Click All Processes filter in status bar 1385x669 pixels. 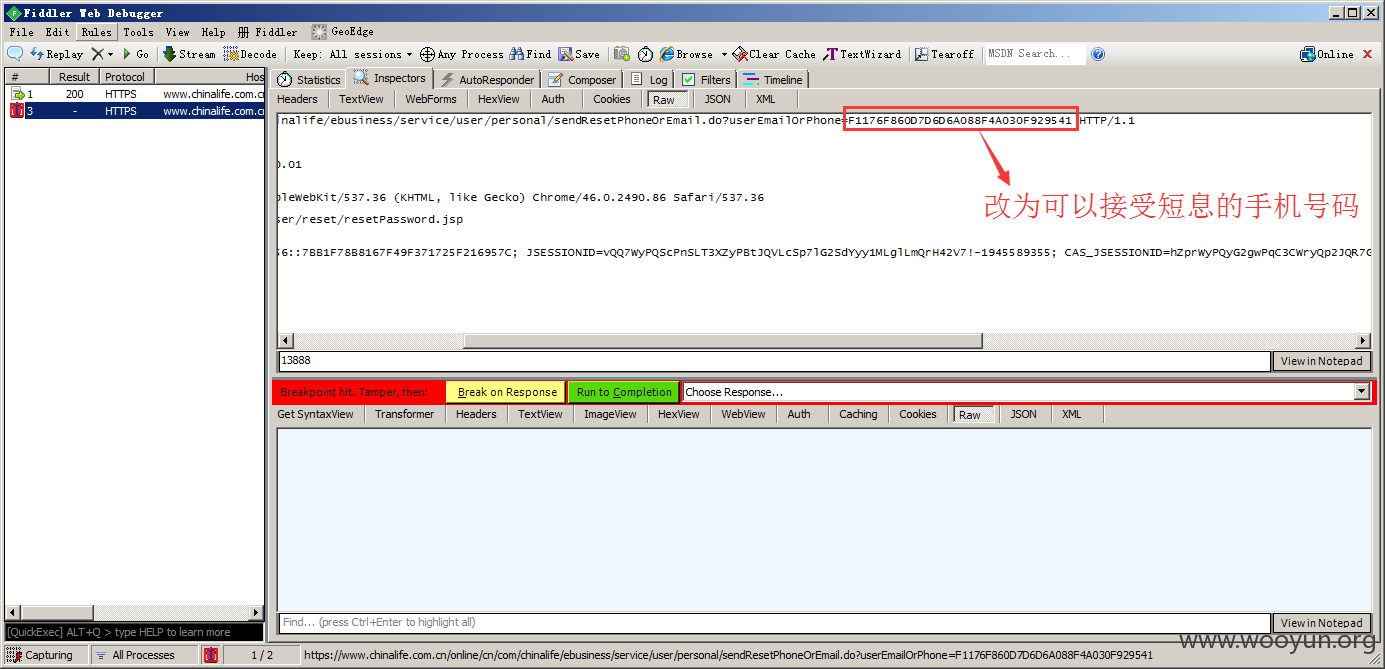click(x=144, y=655)
